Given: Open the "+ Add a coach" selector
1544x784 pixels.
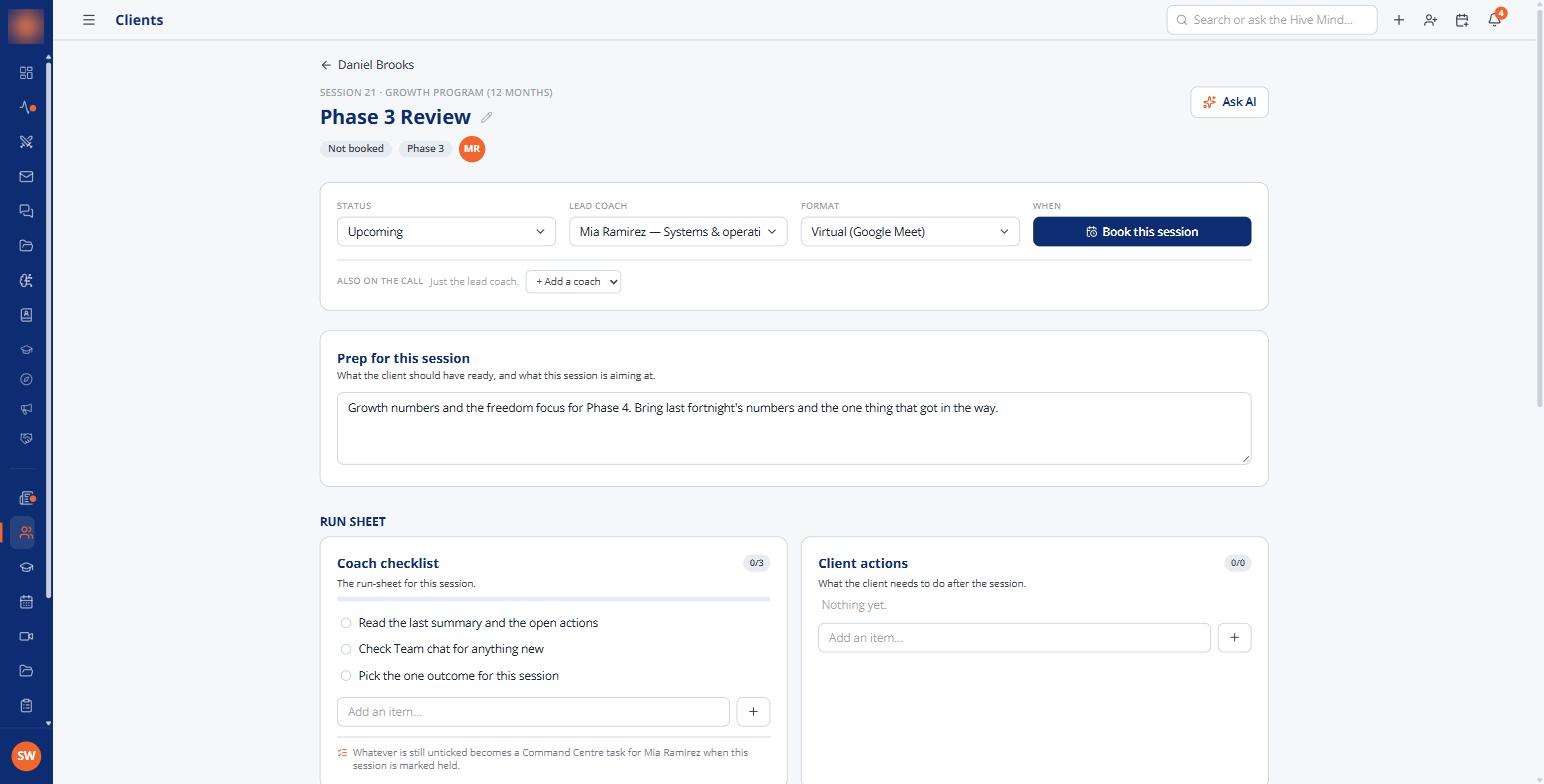Looking at the screenshot, I should (x=573, y=282).
